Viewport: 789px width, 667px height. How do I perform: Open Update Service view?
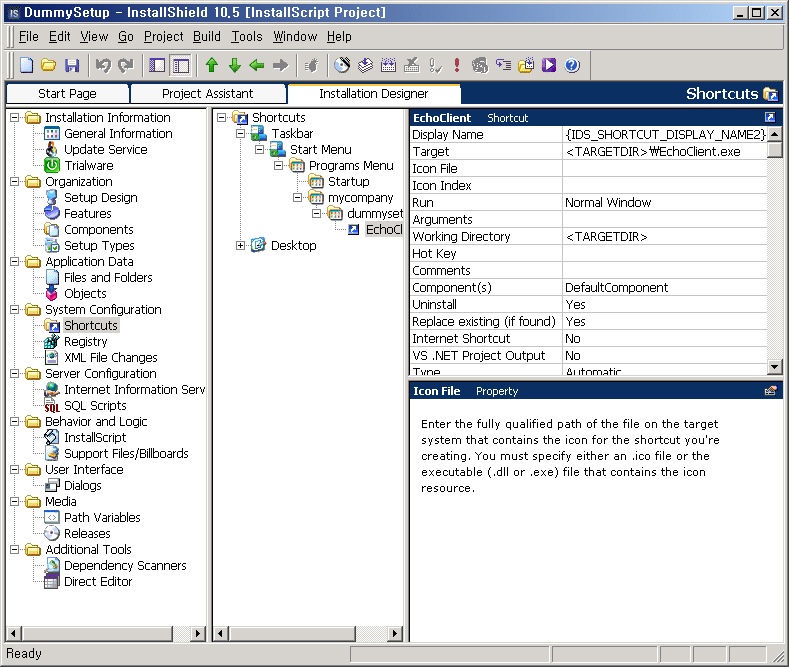[106, 150]
